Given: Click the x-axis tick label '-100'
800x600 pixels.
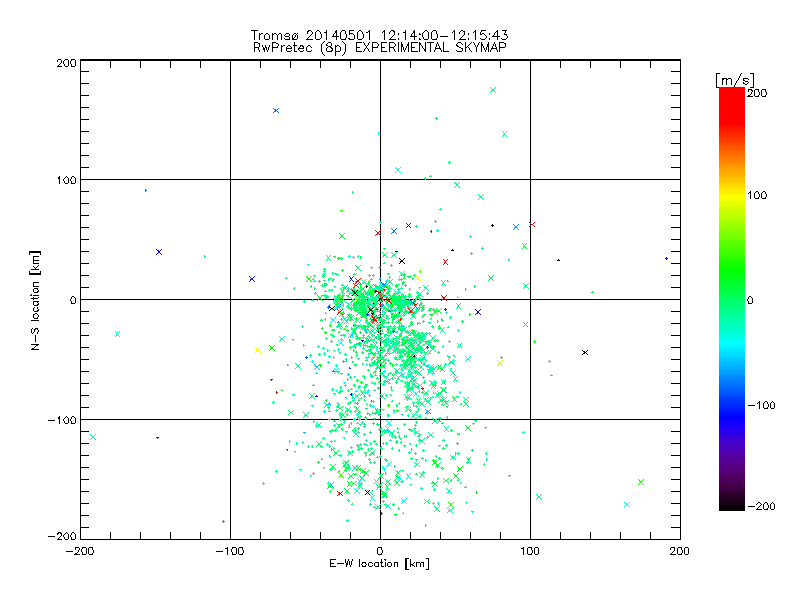Looking at the screenshot, I should tap(230, 551).
